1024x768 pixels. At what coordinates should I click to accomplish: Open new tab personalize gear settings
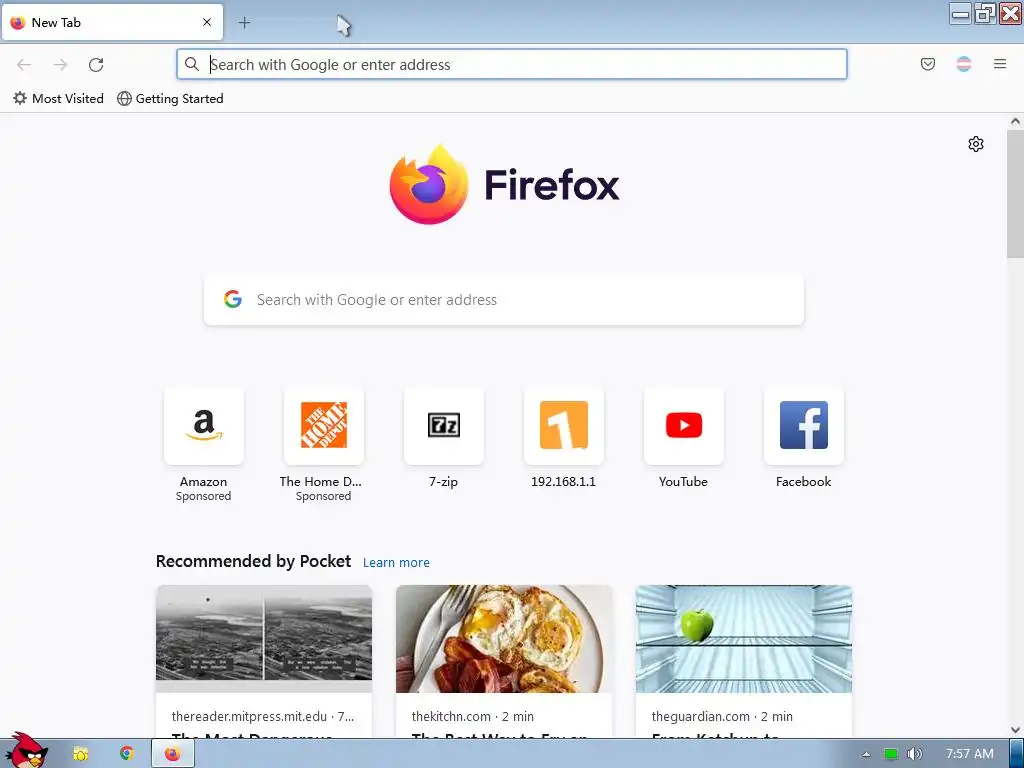(x=976, y=144)
